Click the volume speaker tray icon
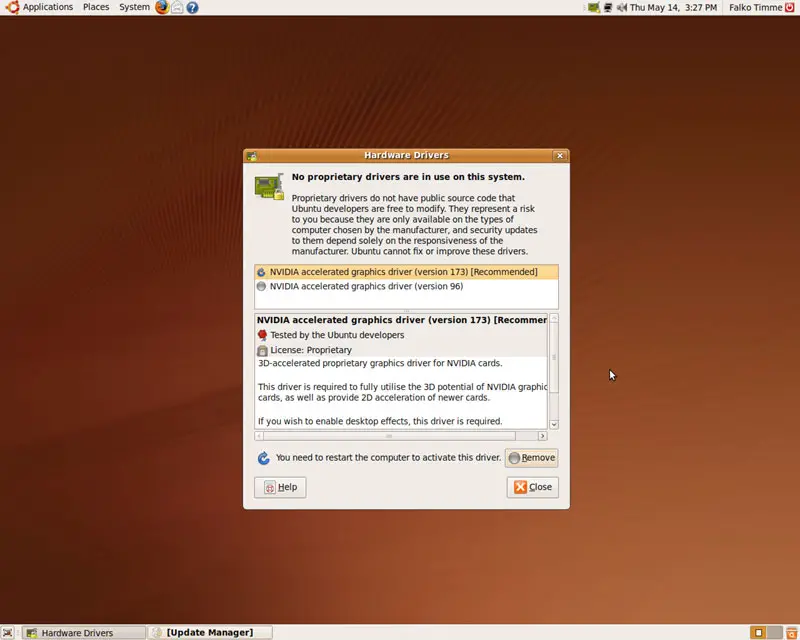The image size is (800, 640). click(x=621, y=7)
